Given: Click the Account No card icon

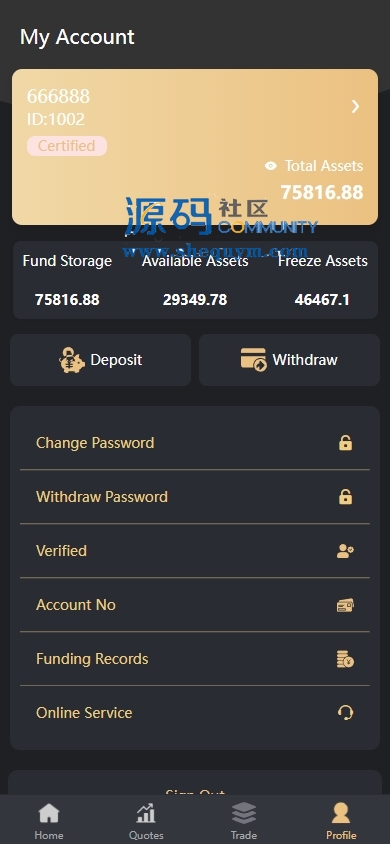Looking at the screenshot, I should (x=345, y=605).
